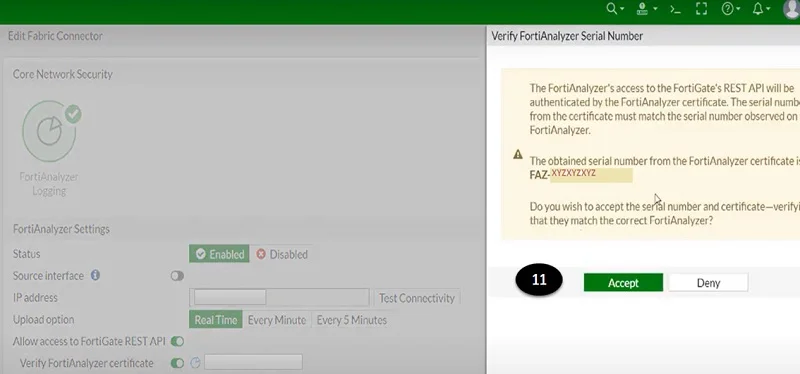Click the IP address input field
800x374 pixels.
coord(279,297)
